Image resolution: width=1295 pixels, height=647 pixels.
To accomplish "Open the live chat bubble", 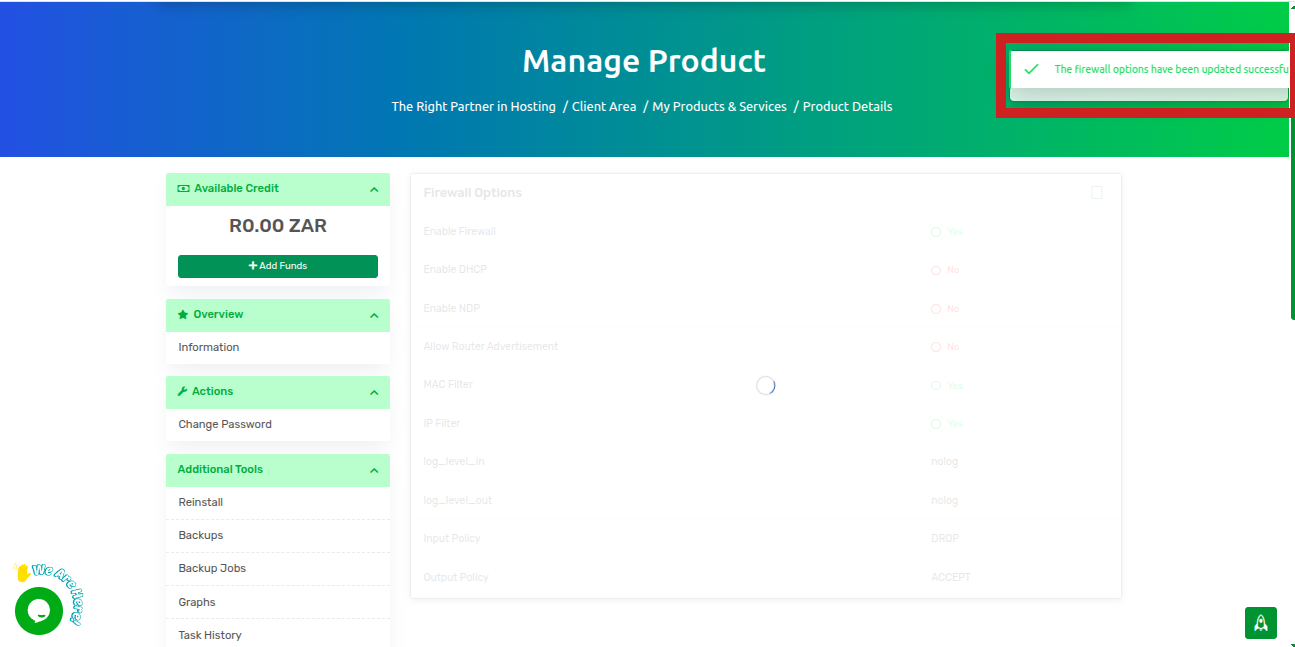I will coord(39,610).
